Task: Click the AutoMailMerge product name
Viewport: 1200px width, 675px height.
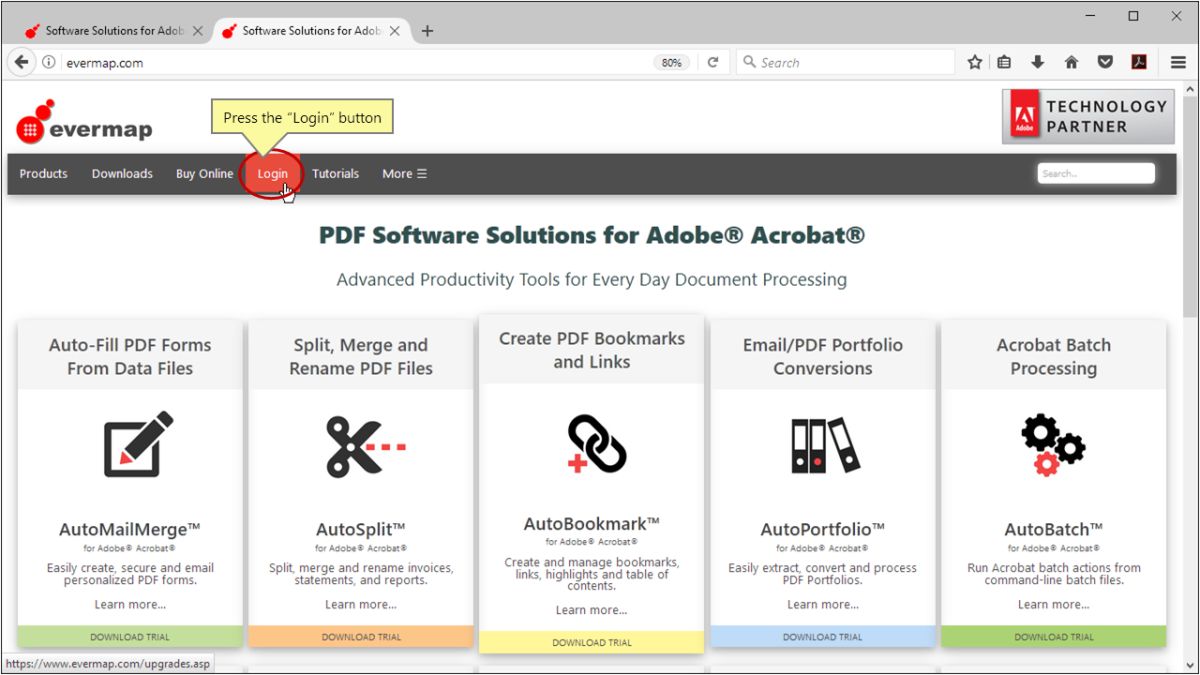Action: point(130,530)
